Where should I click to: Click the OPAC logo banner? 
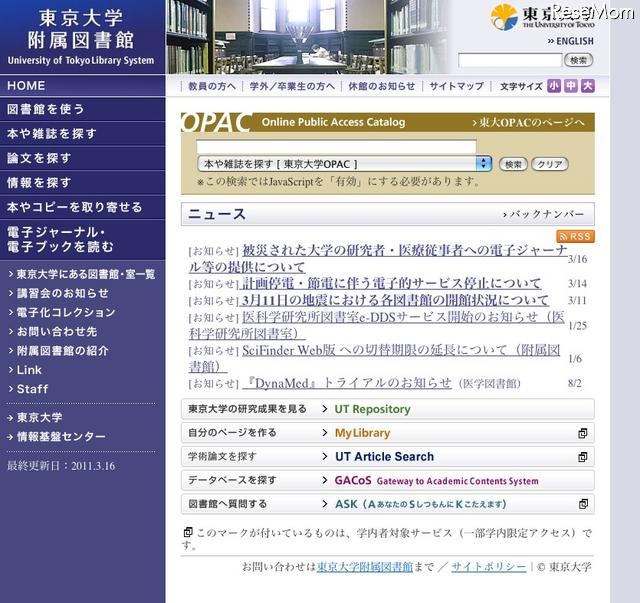pos(216,122)
